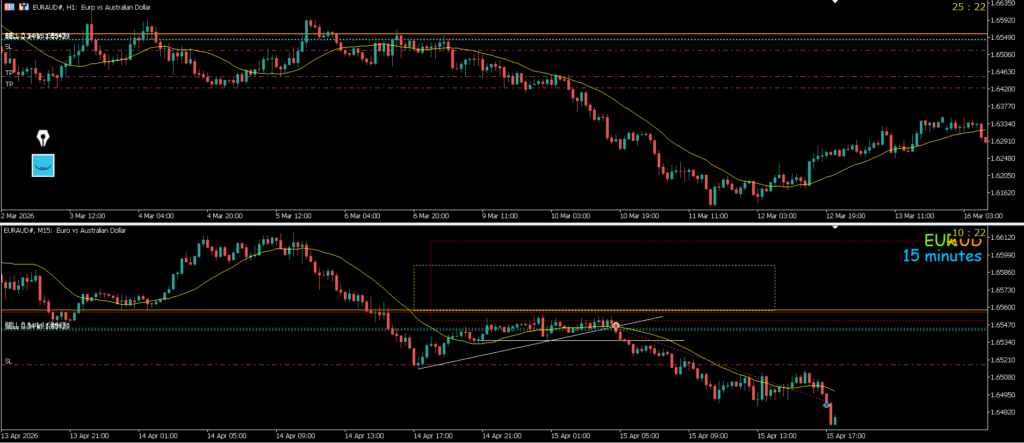Click the 15 Apr 09:00 time axis label
Image resolution: width=1024 pixels, height=443 pixels.
coord(705,437)
